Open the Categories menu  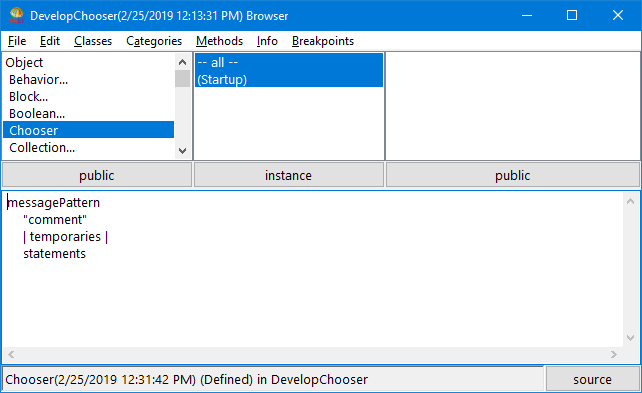click(x=154, y=41)
